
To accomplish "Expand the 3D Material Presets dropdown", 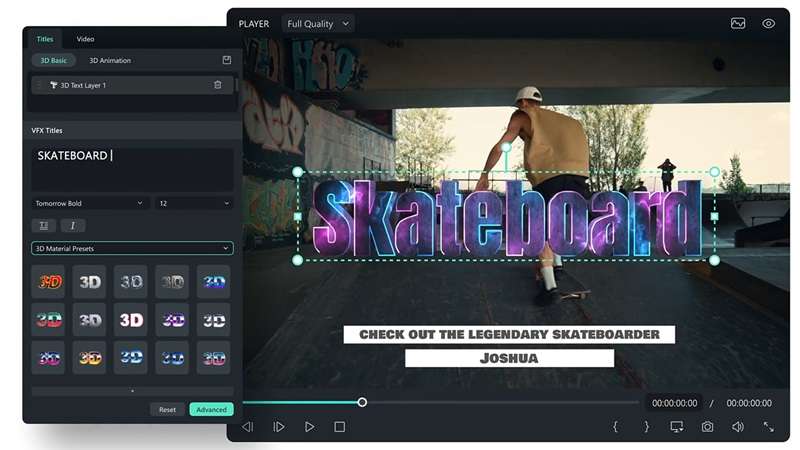I will click(133, 248).
